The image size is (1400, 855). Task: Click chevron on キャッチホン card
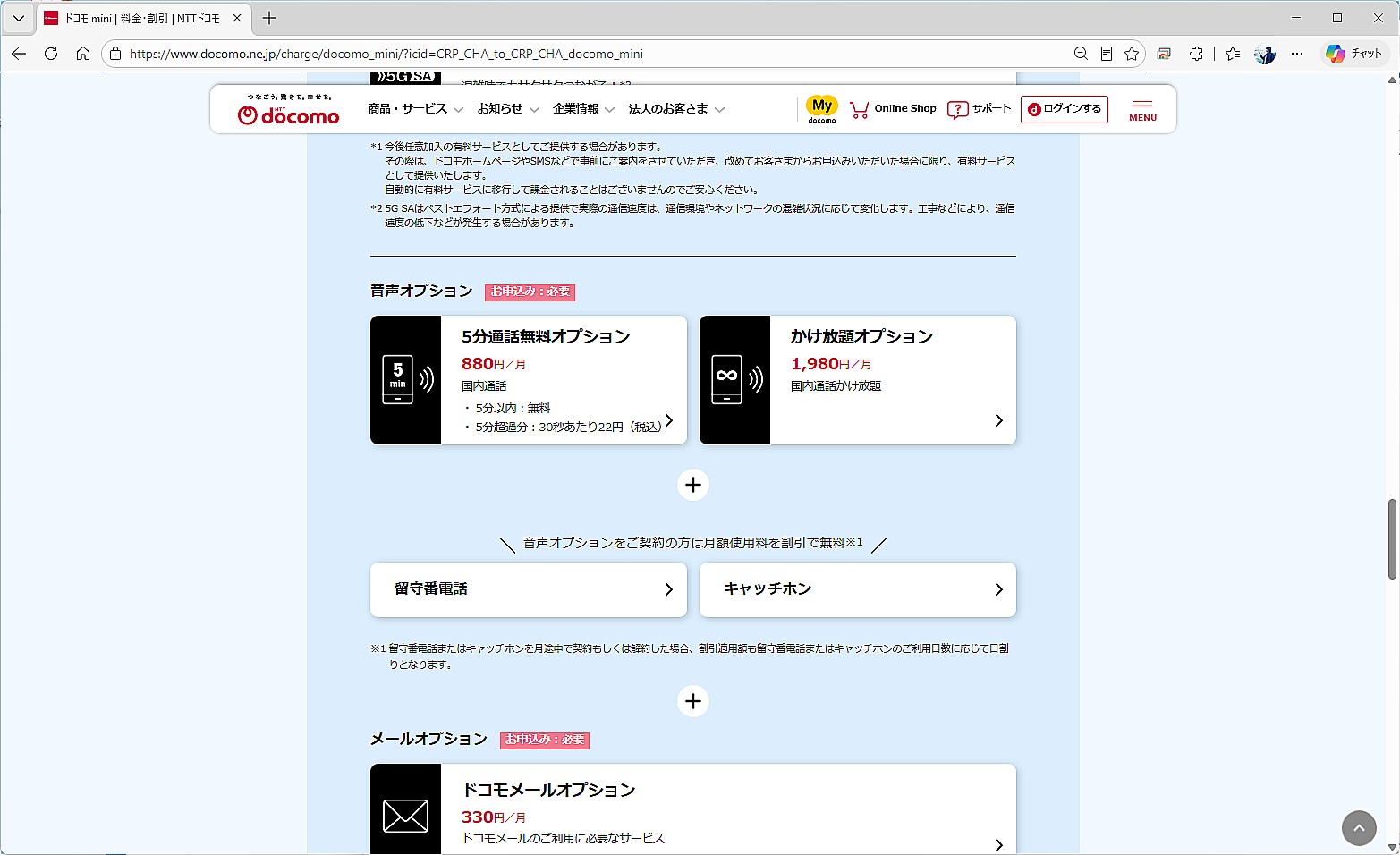998,589
